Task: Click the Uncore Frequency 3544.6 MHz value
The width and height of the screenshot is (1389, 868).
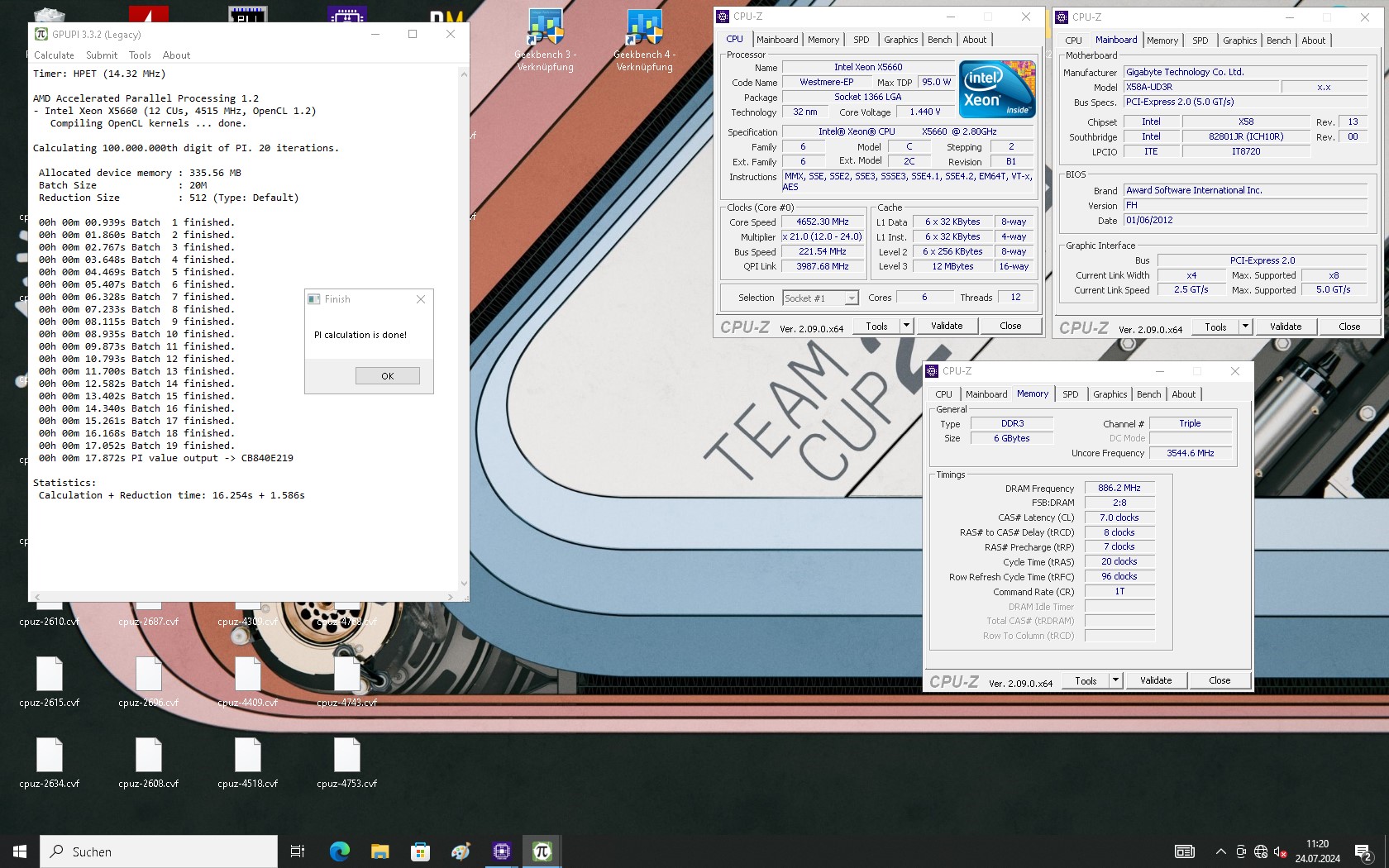Action: [1190, 453]
